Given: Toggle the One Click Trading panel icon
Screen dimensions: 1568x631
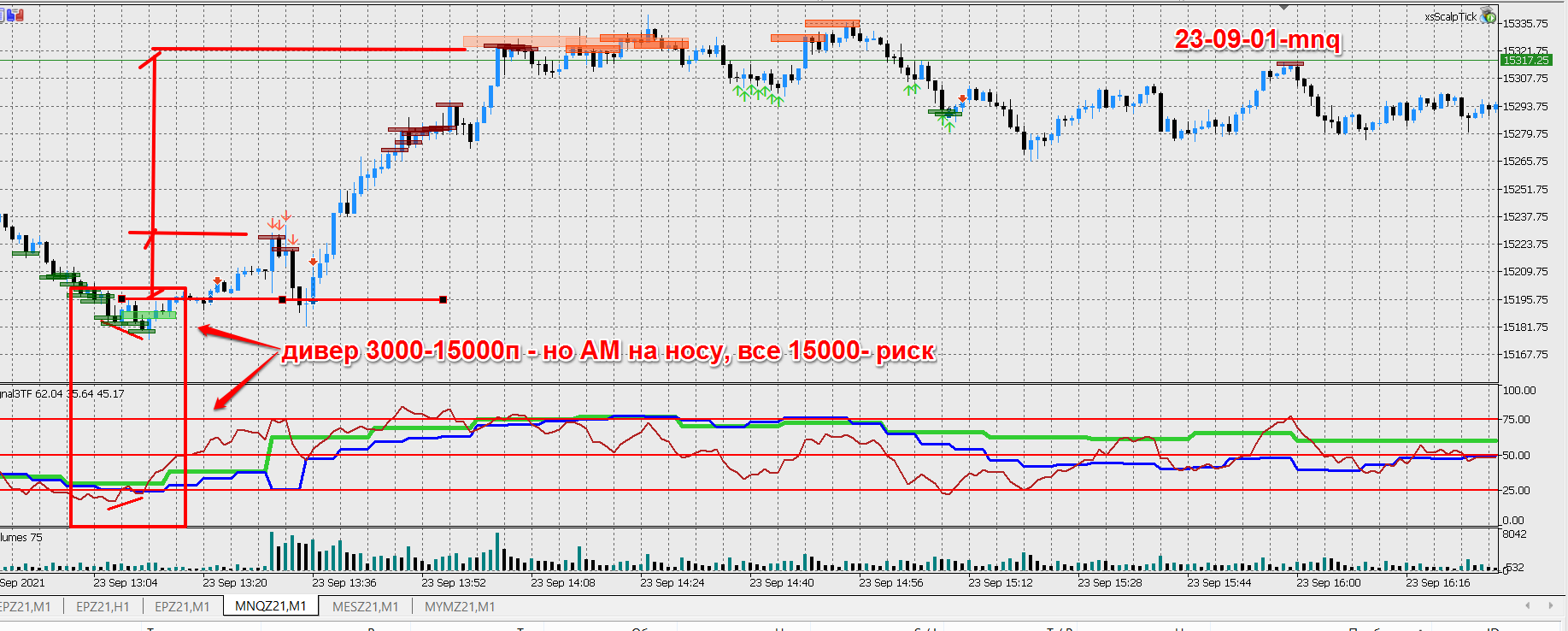Looking at the screenshot, I should tap(15, 15).
